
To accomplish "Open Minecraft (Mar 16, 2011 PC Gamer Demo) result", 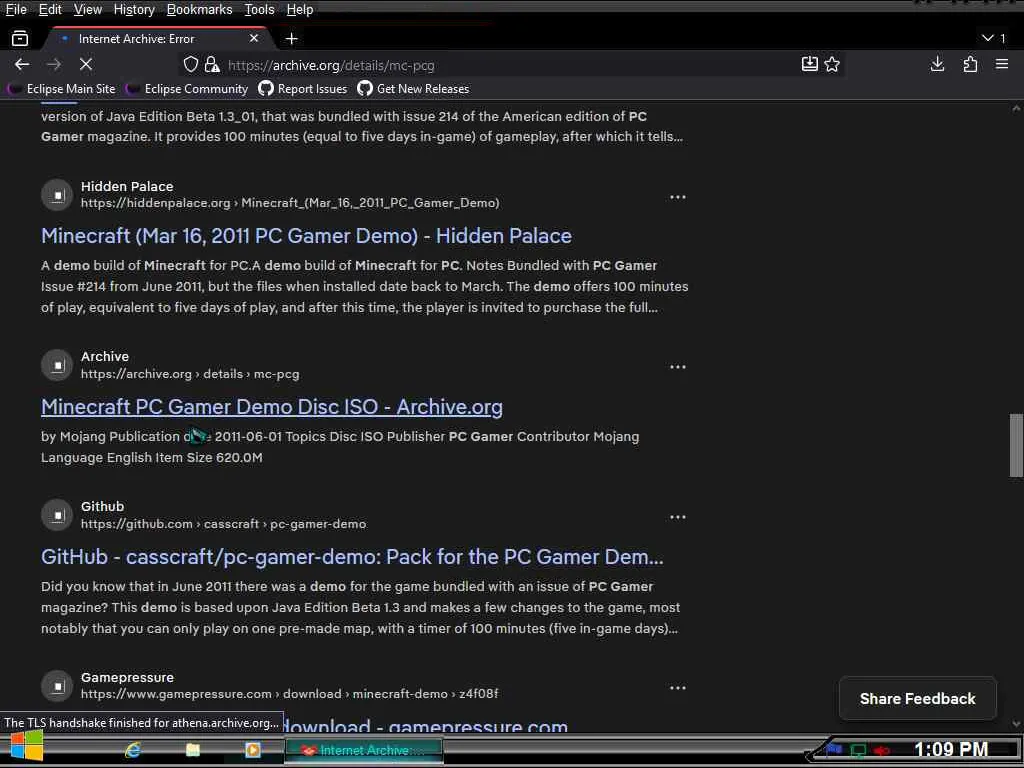I will pyautogui.click(x=306, y=236).
